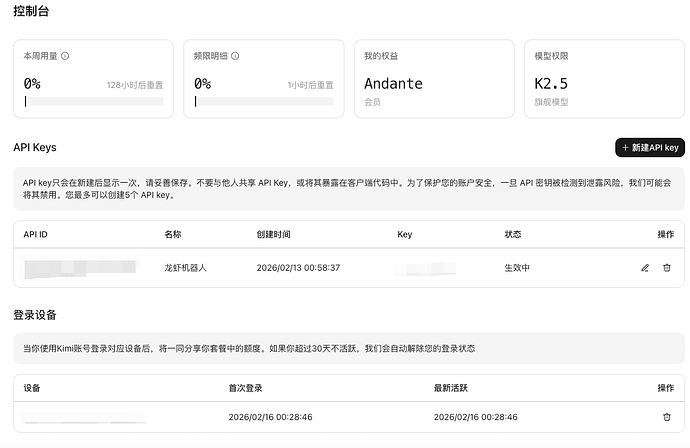Click the info icon beside 频限明细

[x=235, y=56]
